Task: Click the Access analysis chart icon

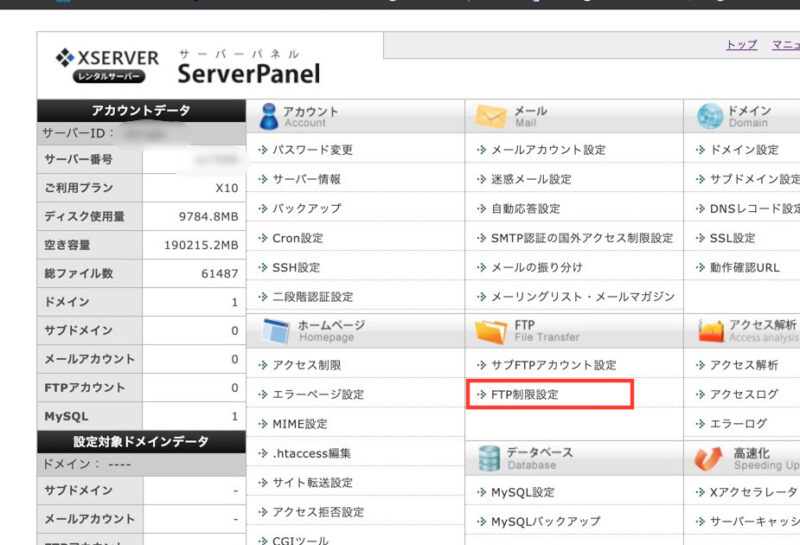Action: [710, 331]
